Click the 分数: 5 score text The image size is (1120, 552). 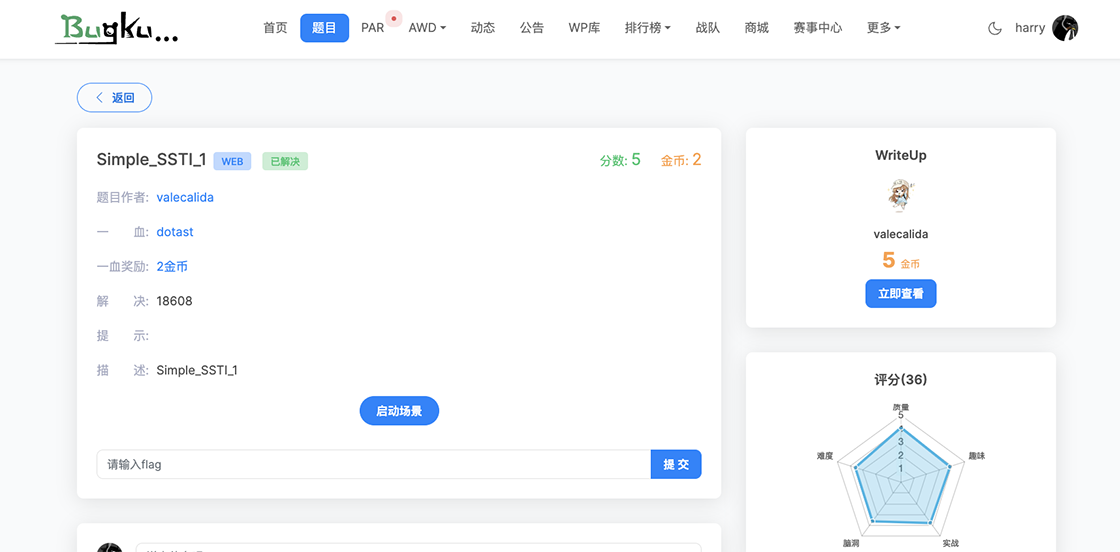point(621,161)
